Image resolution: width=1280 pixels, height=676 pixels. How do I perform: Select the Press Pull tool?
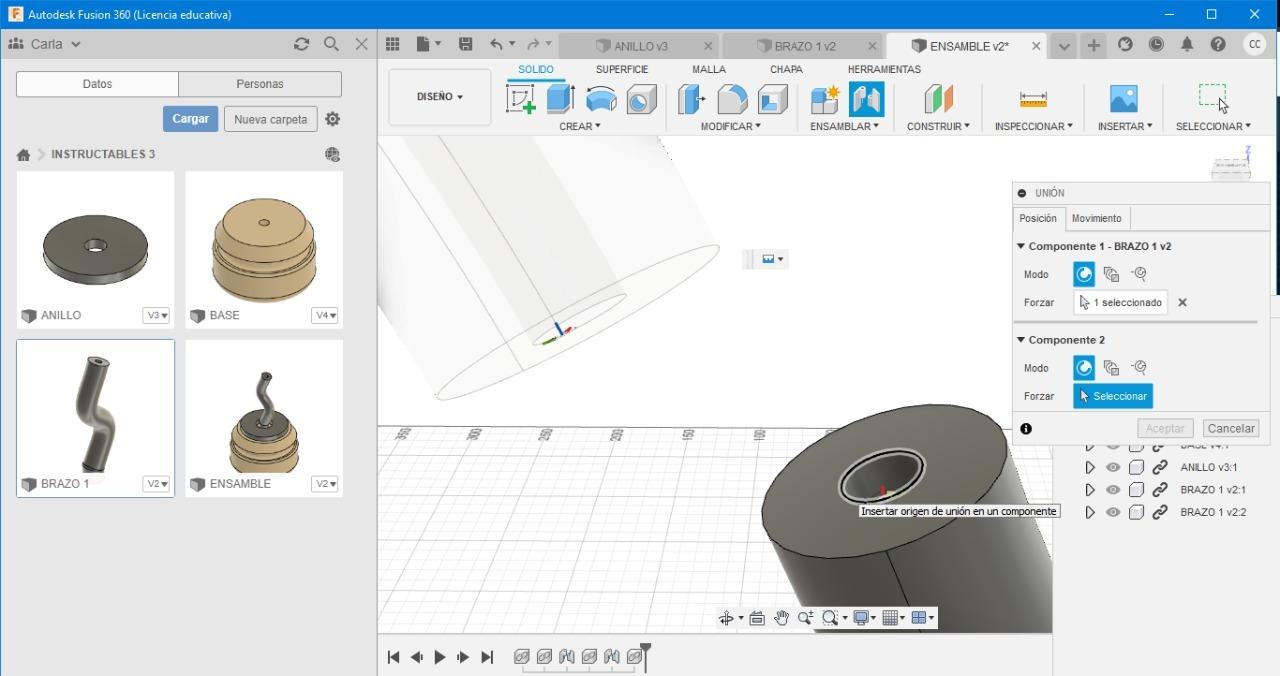click(x=691, y=99)
